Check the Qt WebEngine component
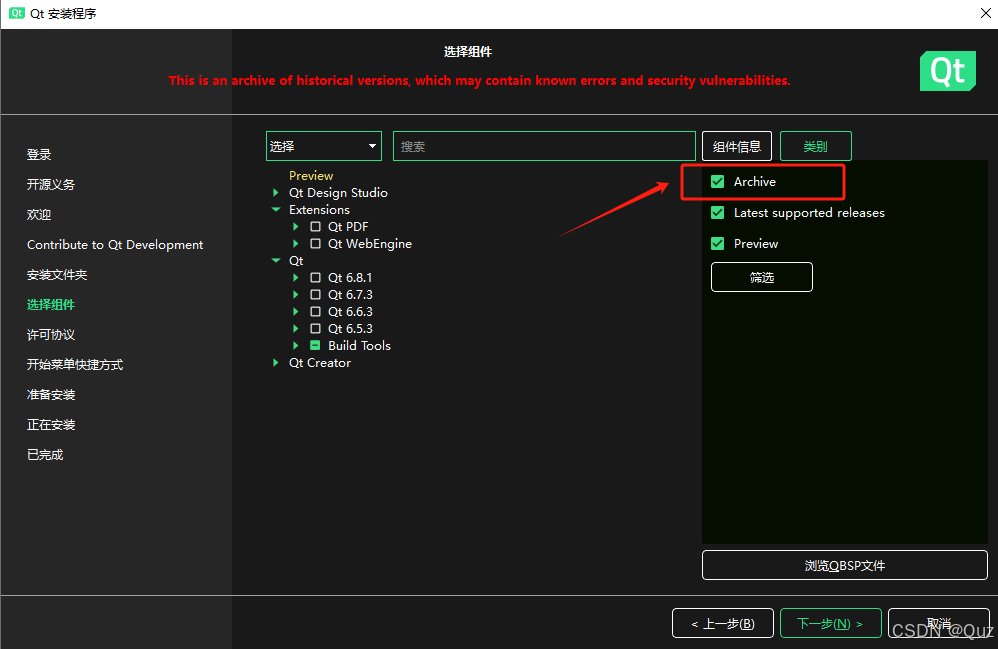The width and height of the screenshot is (998, 649). pyautogui.click(x=315, y=244)
